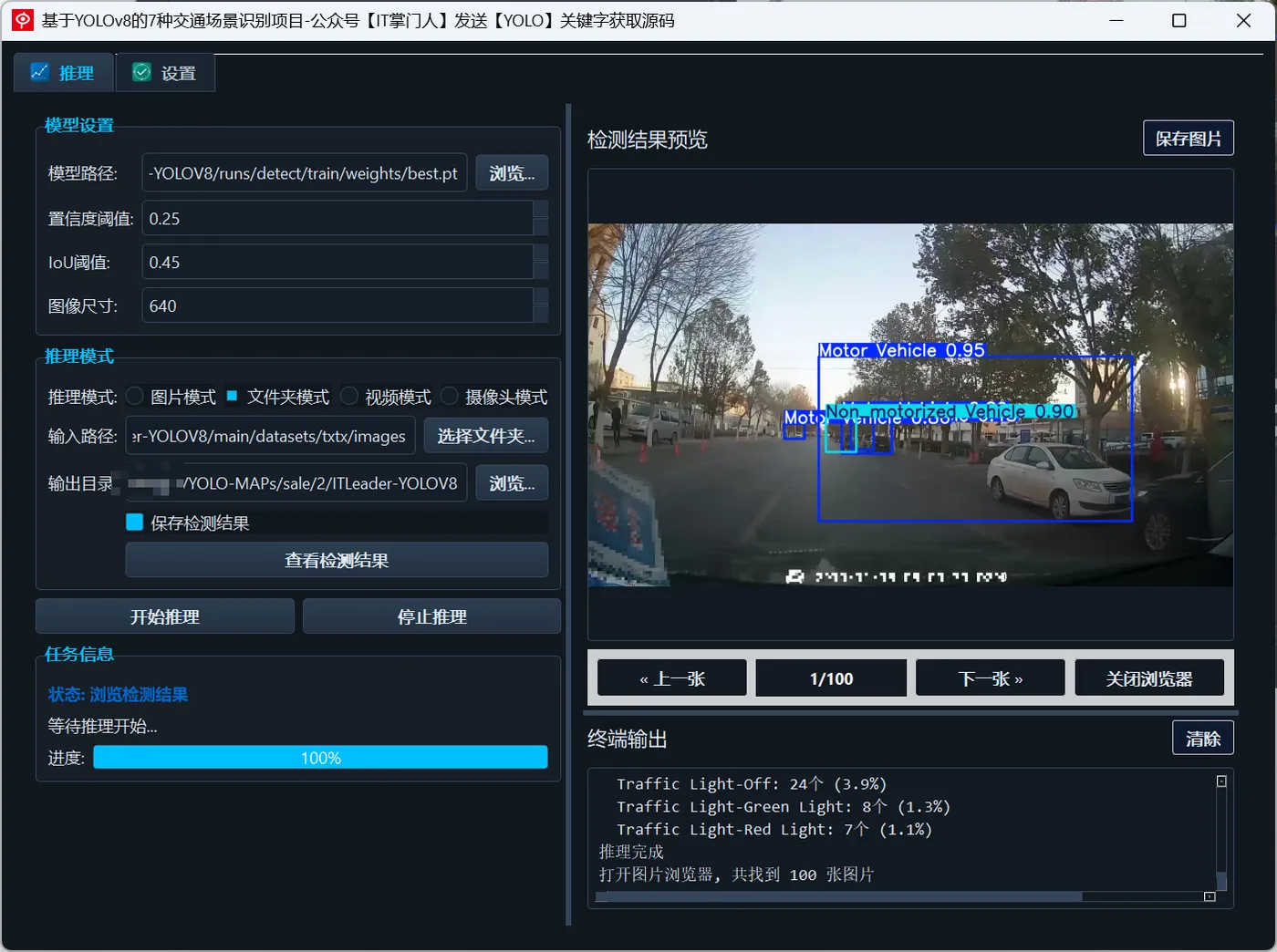Screen dimensions: 1277x952
Task: Increase the 置信度阈值 value with up arrow
Action: 541,209
